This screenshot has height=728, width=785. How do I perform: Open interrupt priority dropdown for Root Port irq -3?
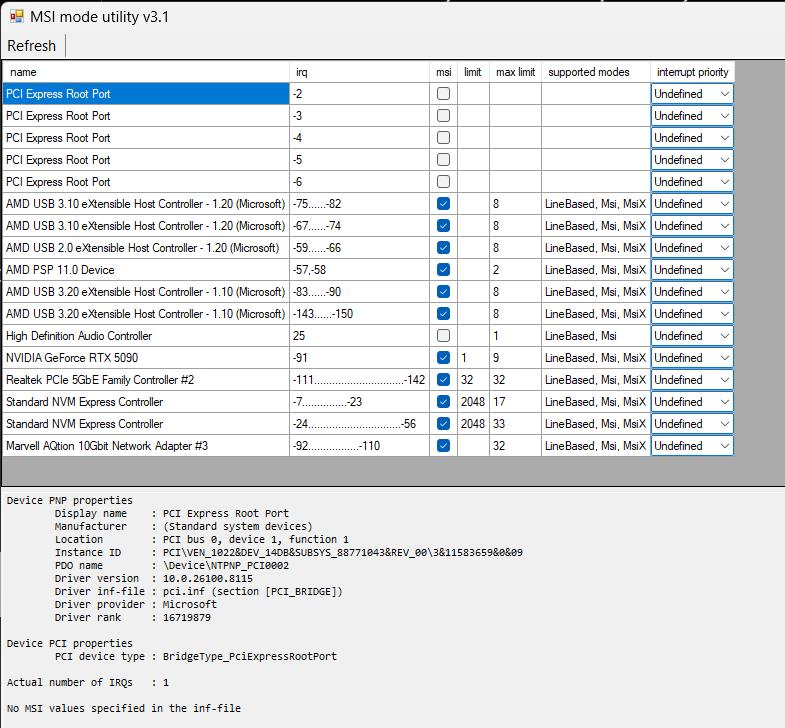692,116
